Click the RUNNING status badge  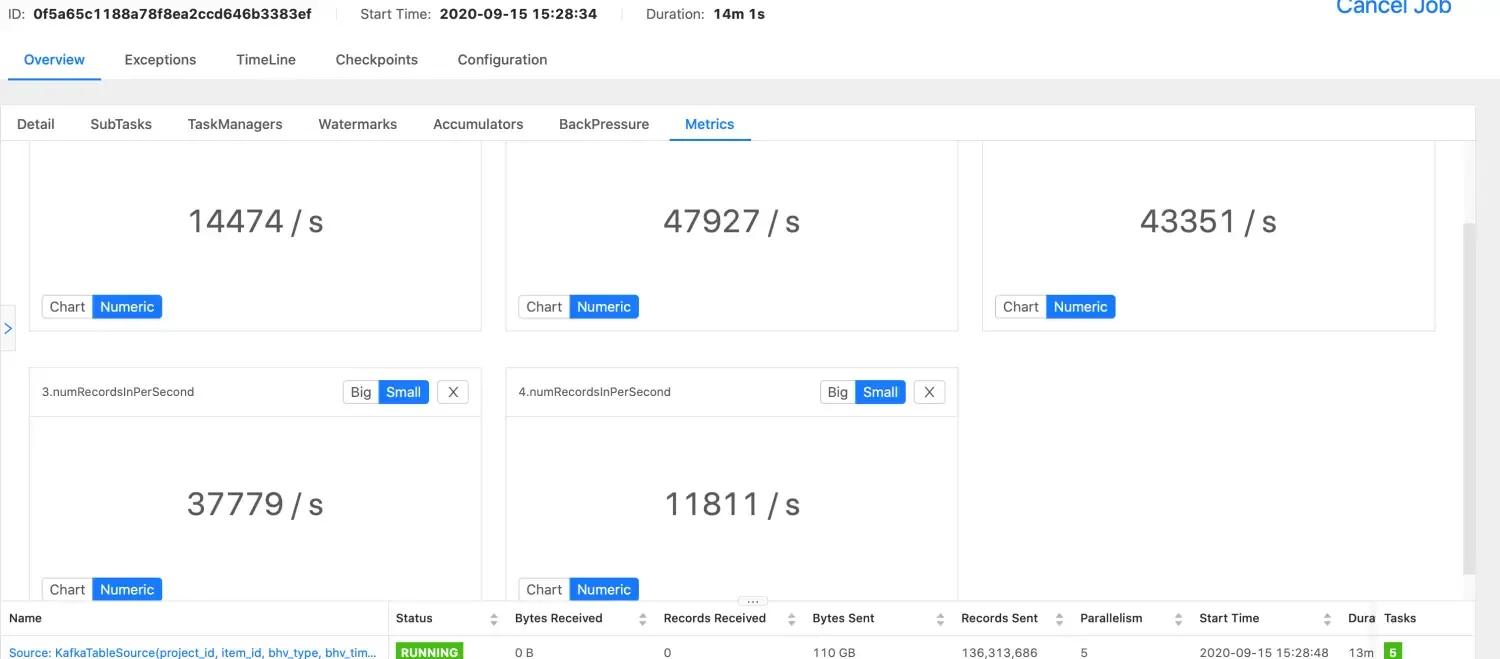click(429, 651)
